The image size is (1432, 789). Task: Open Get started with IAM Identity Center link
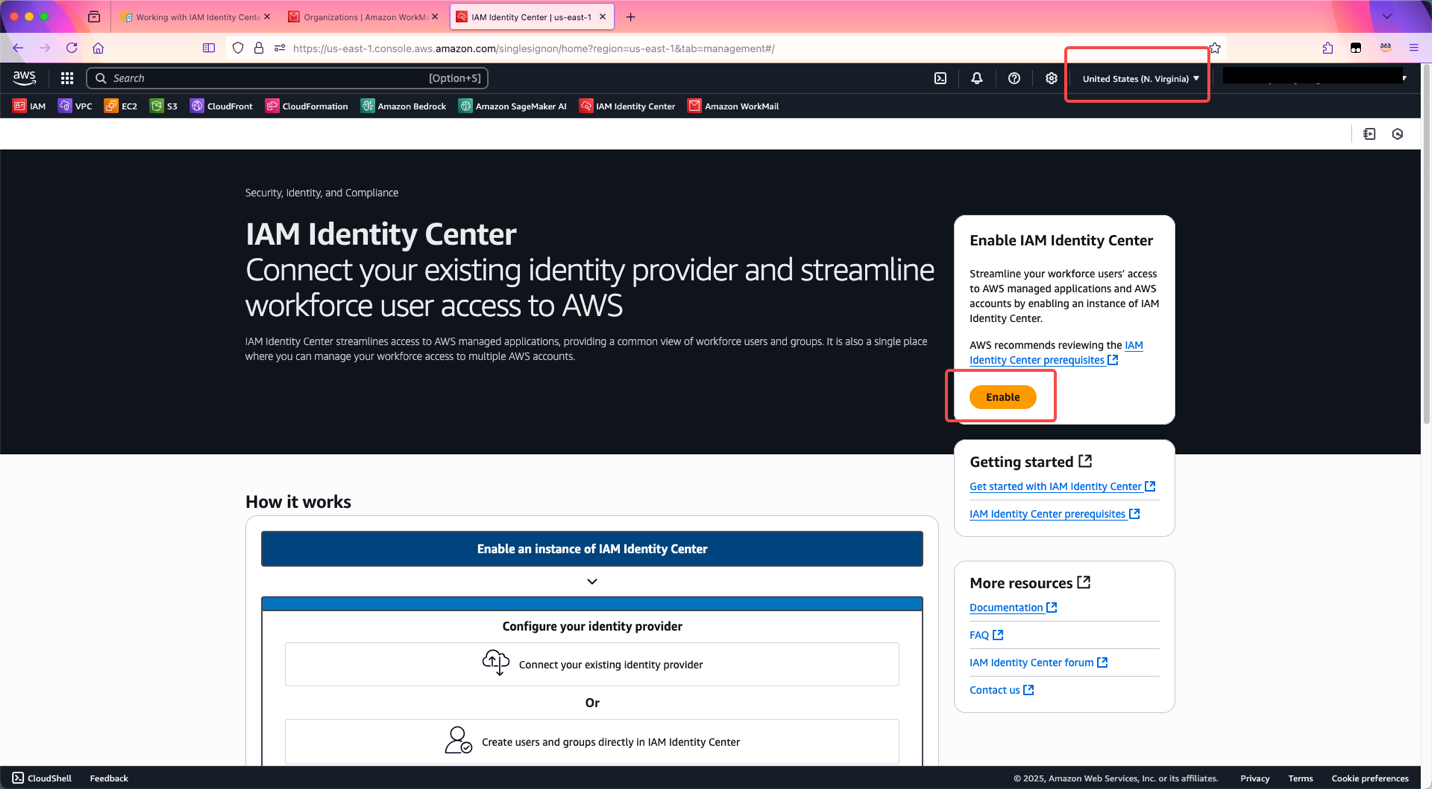(1062, 486)
